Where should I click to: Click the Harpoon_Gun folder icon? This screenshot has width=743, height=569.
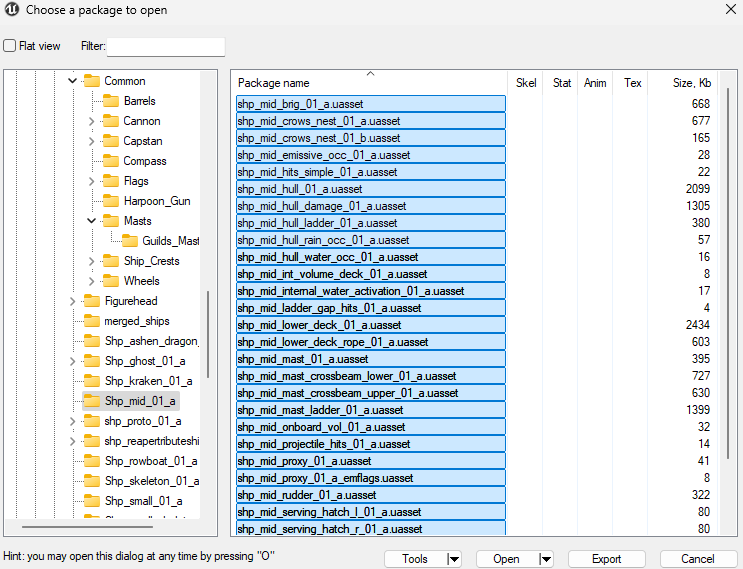(x=110, y=201)
